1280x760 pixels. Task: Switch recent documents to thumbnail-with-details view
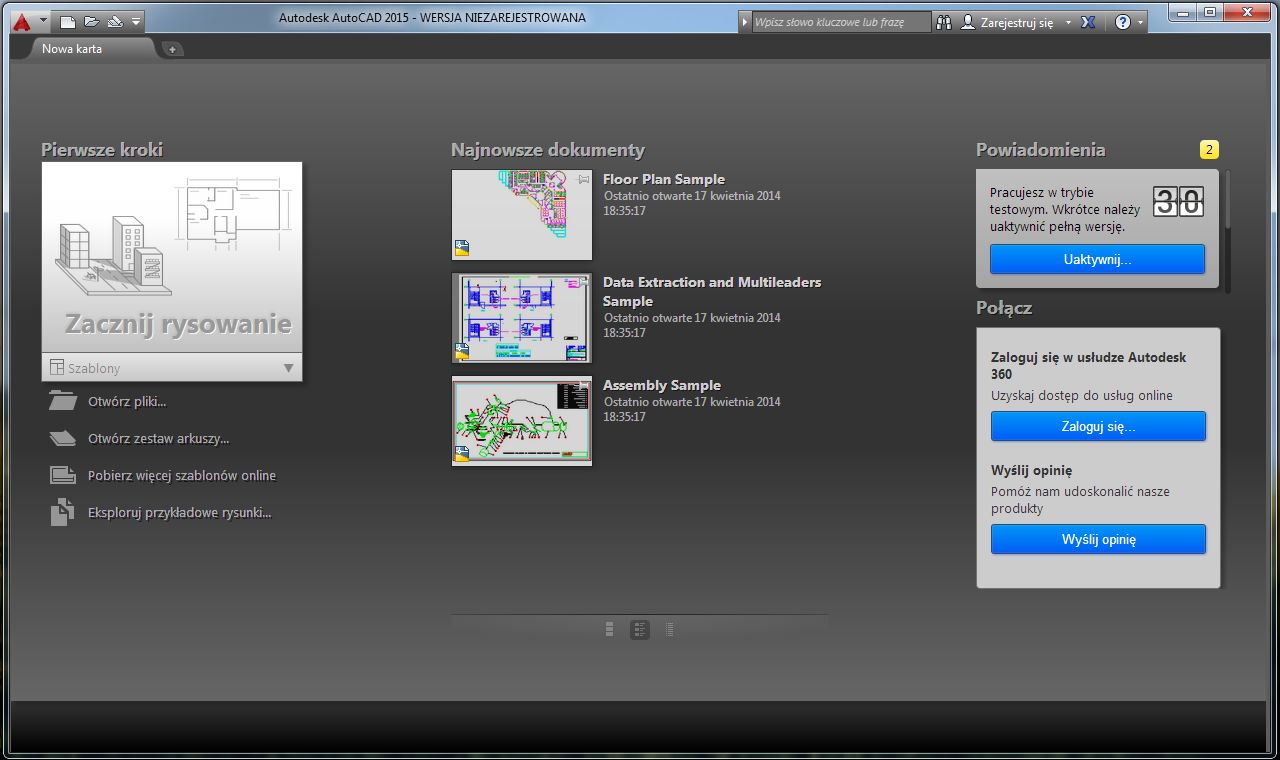coord(640,629)
